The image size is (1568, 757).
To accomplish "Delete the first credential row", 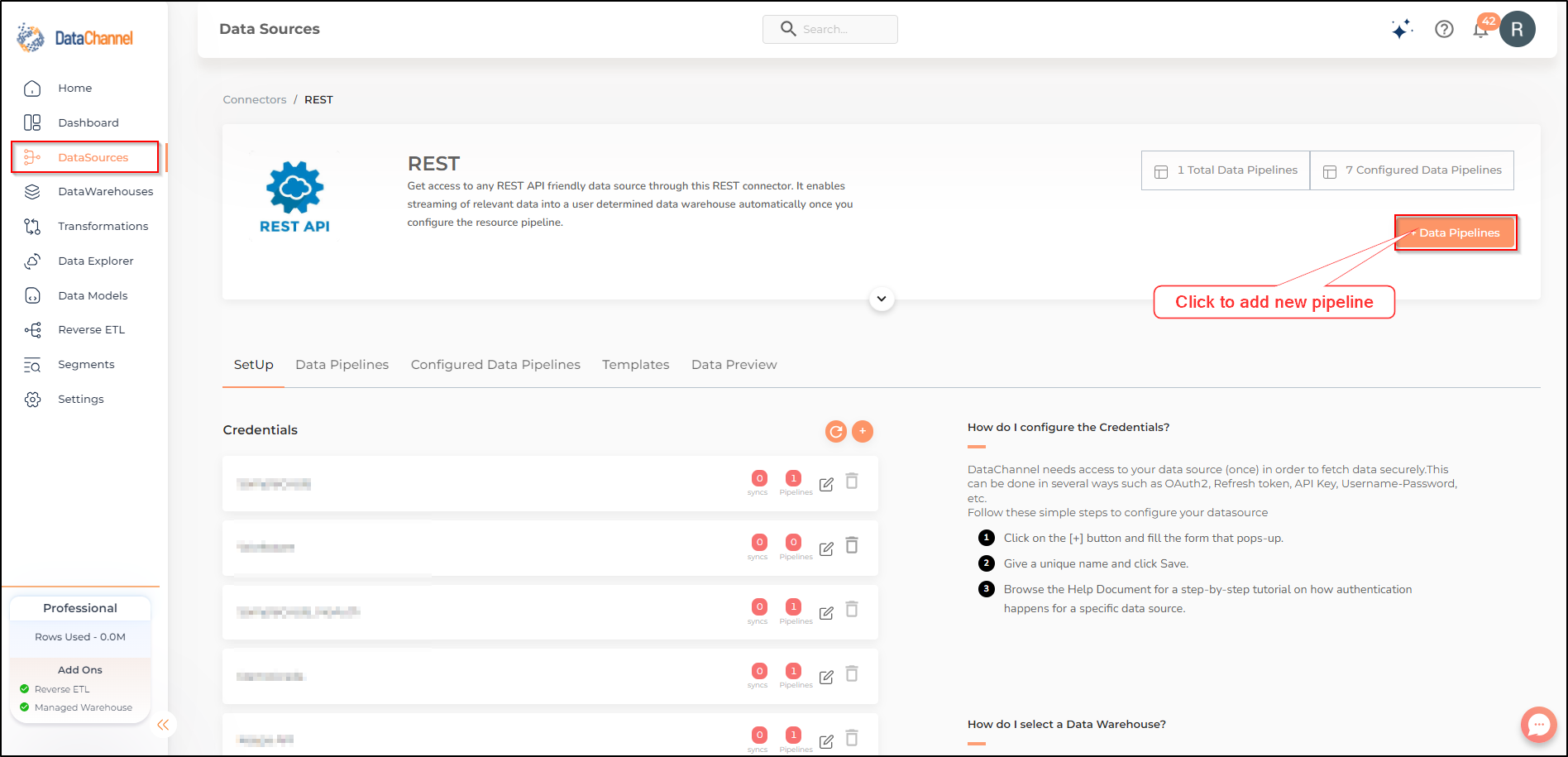I will [852, 481].
